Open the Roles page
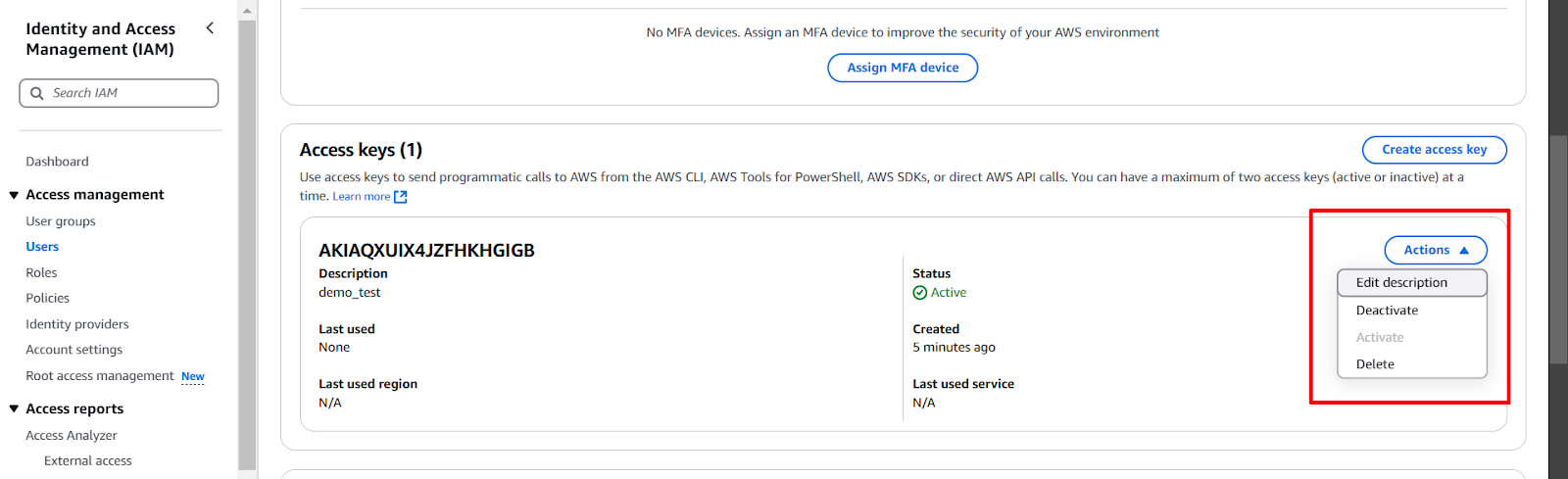The height and width of the screenshot is (479, 1568). 41,273
